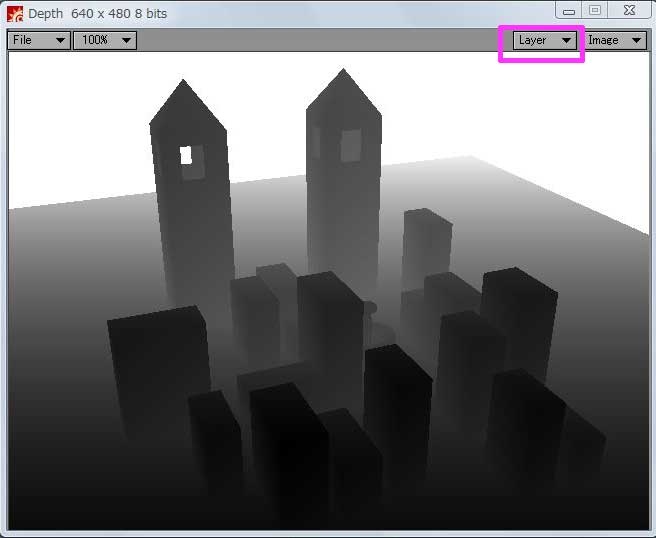656x538 pixels.
Task: Click the pointed roof of the left tower
Action: [x=186, y=103]
